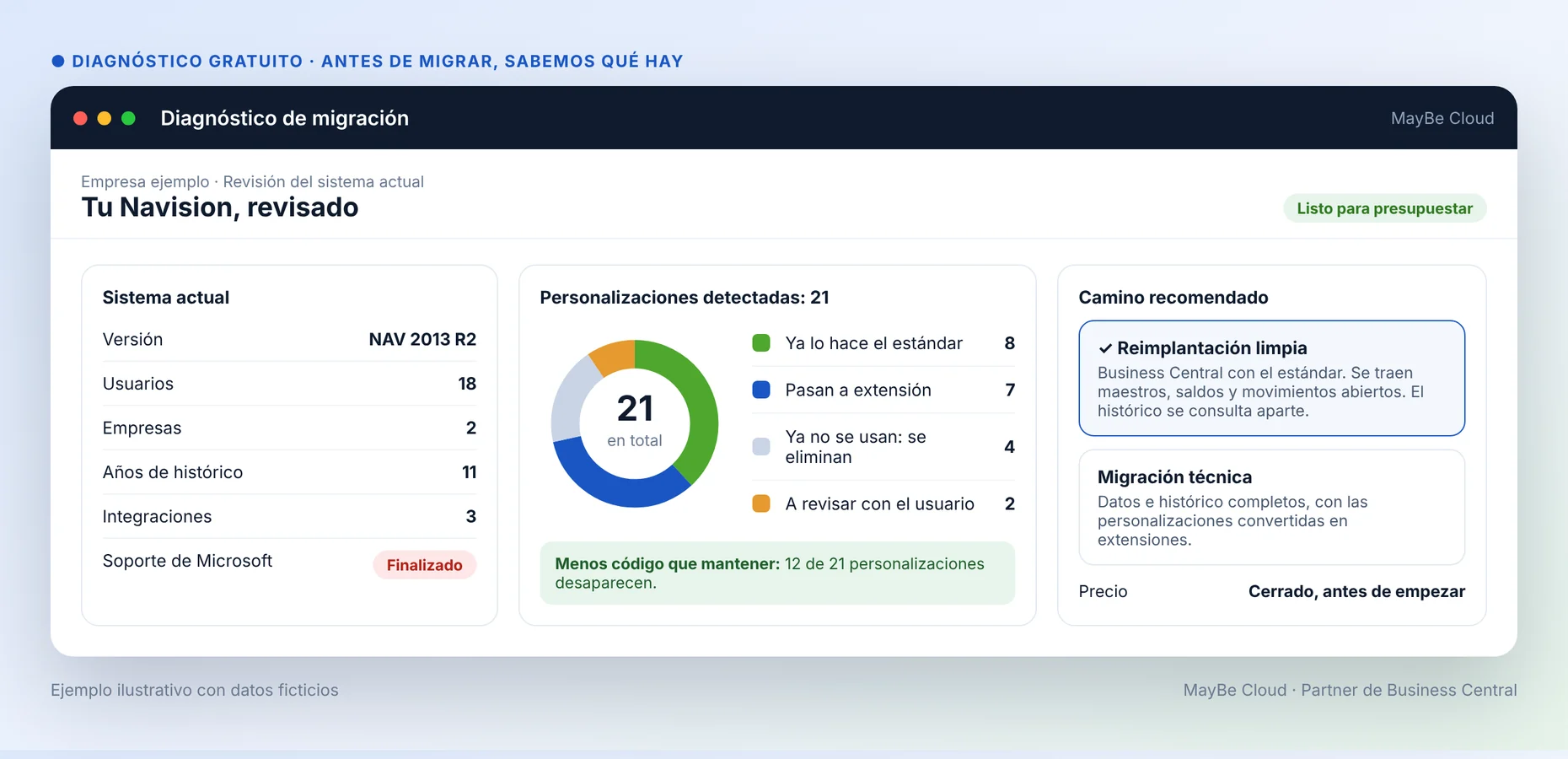The width and height of the screenshot is (1568, 759).
Task: Click the 'NAV 2013 R2' version value
Action: pyautogui.click(x=422, y=339)
